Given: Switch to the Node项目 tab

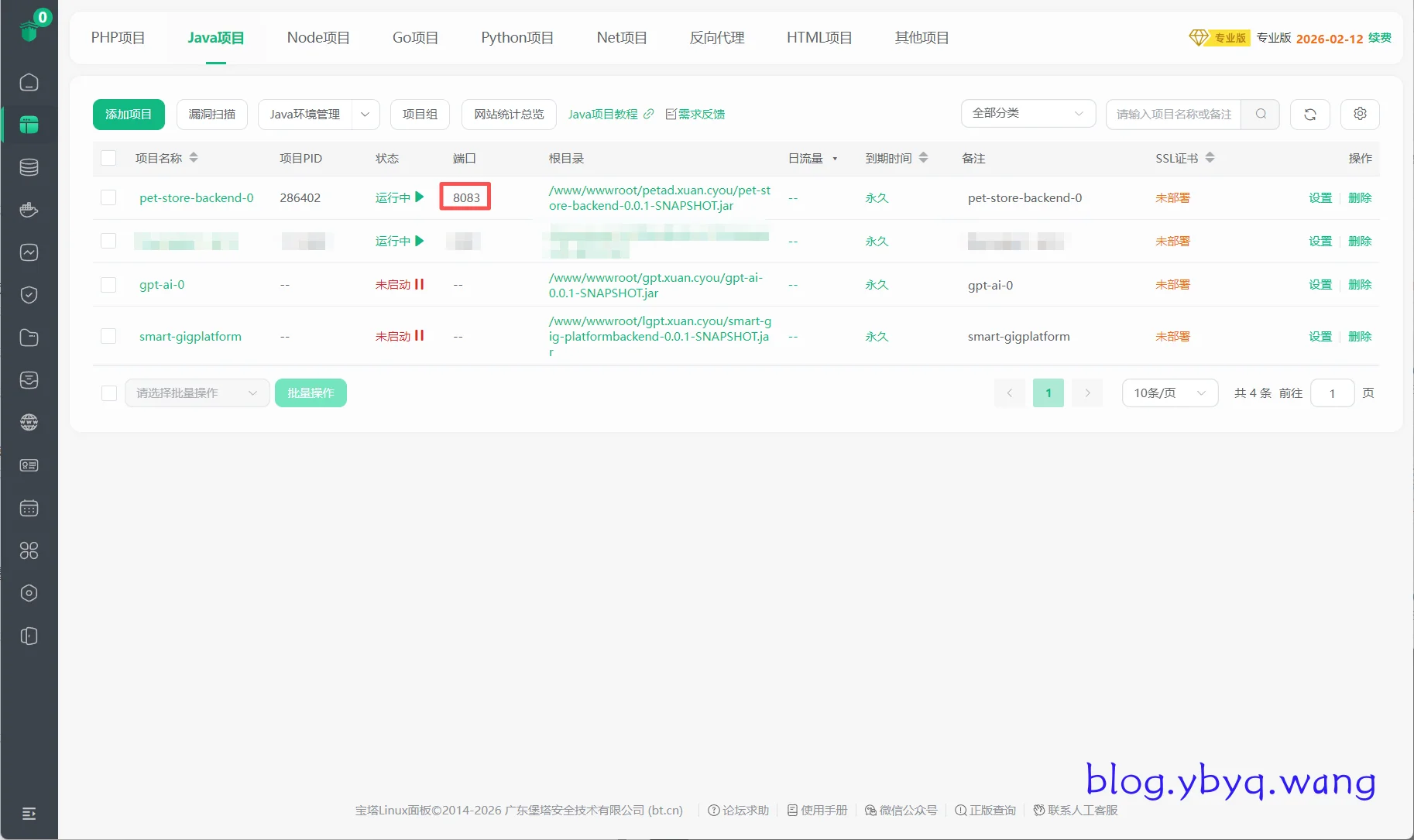Looking at the screenshot, I should point(317,37).
